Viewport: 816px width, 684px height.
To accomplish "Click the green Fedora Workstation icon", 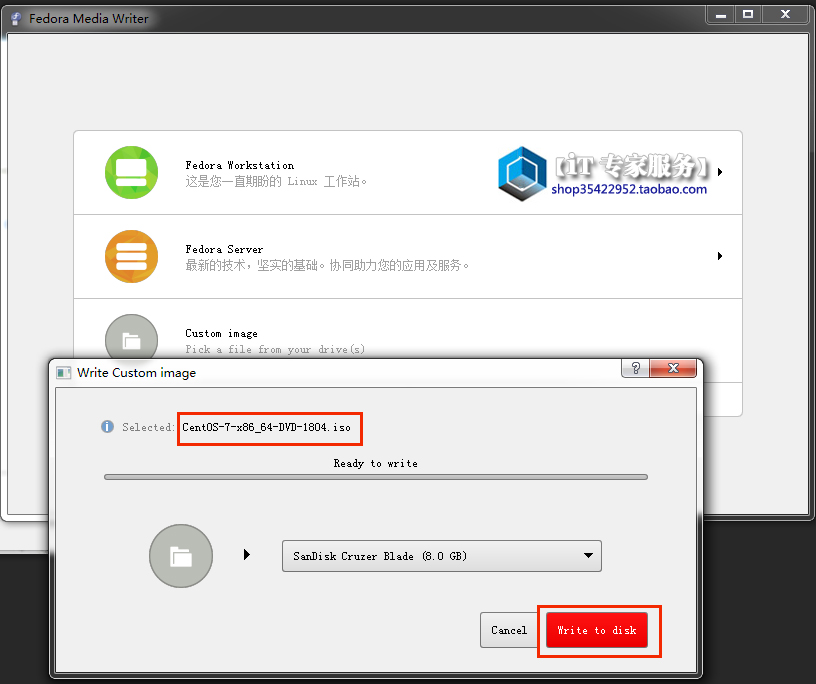I will point(131,172).
